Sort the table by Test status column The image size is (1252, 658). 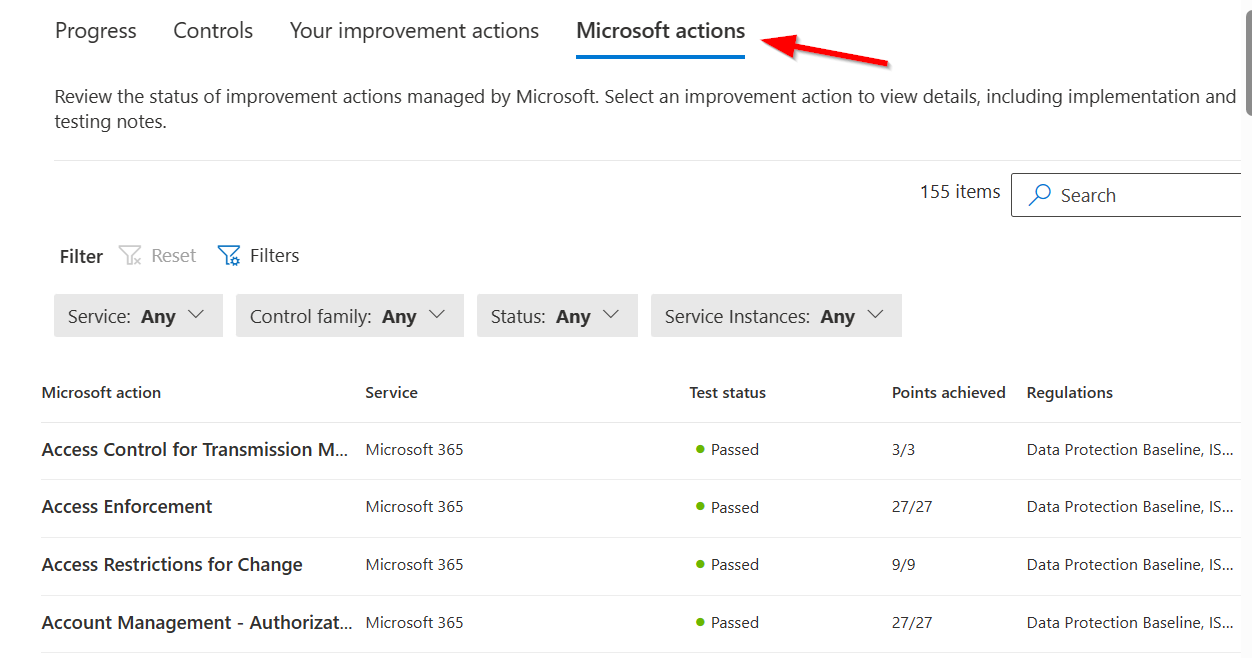point(727,392)
